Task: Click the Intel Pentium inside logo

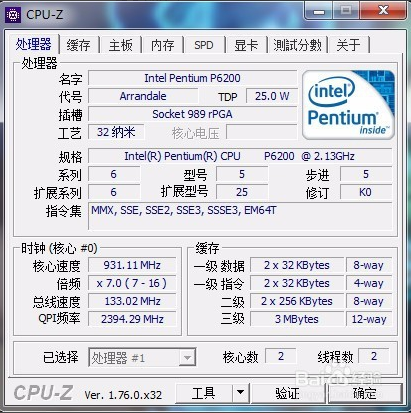Action: click(348, 105)
